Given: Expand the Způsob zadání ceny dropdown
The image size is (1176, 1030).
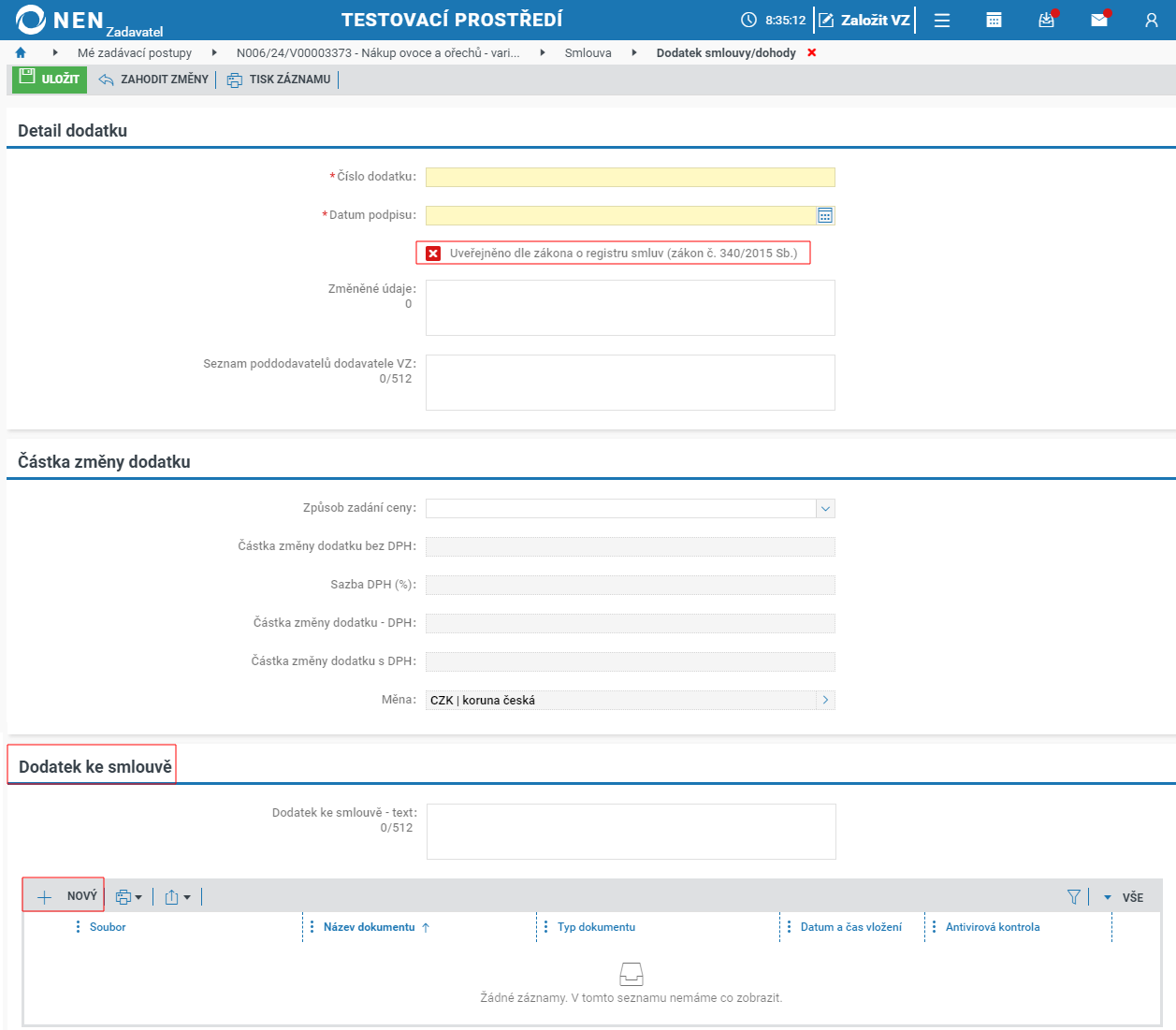Looking at the screenshot, I should click(x=825, y=508).
